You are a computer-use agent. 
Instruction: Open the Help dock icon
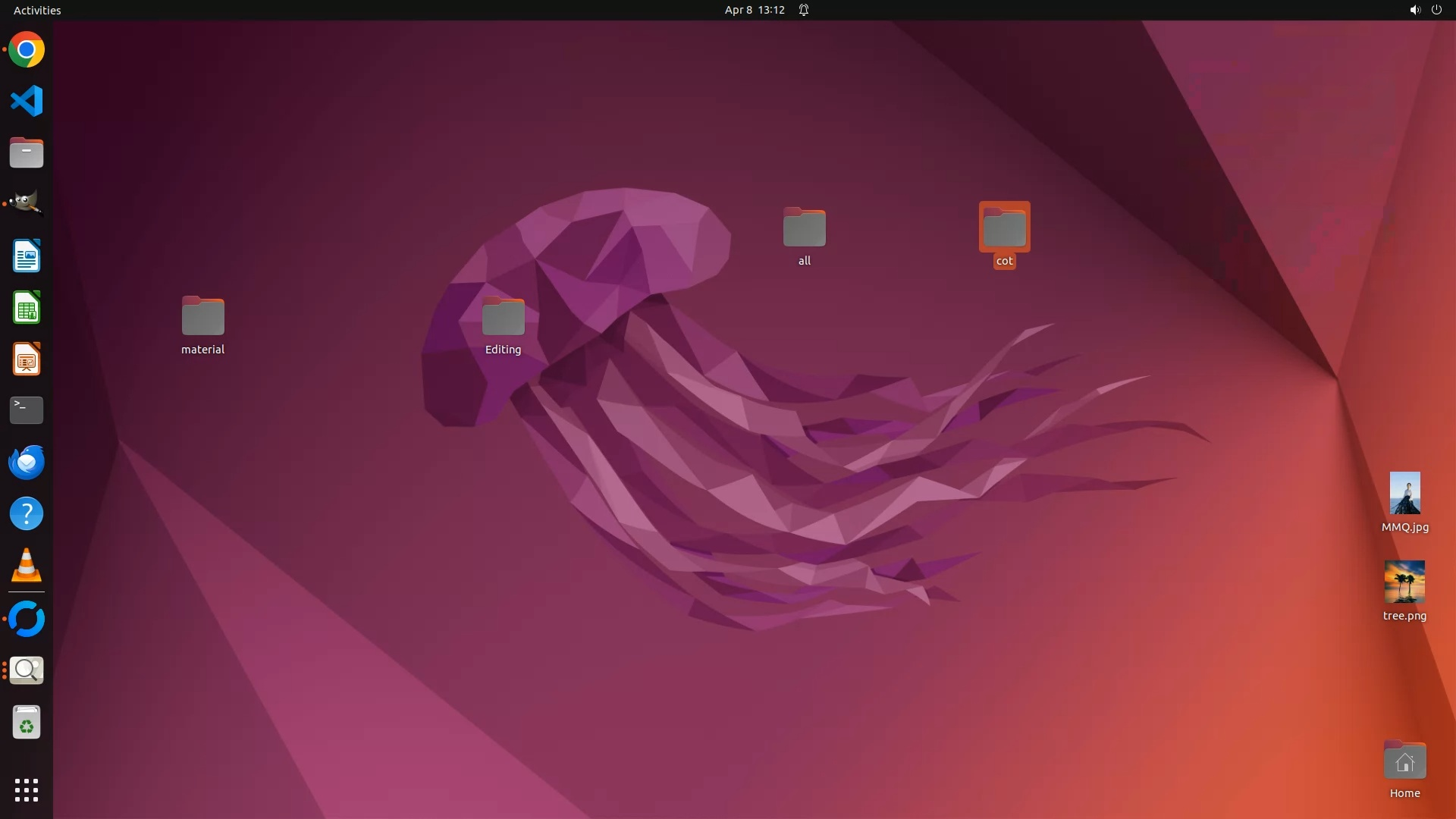[x=27, y=514]
